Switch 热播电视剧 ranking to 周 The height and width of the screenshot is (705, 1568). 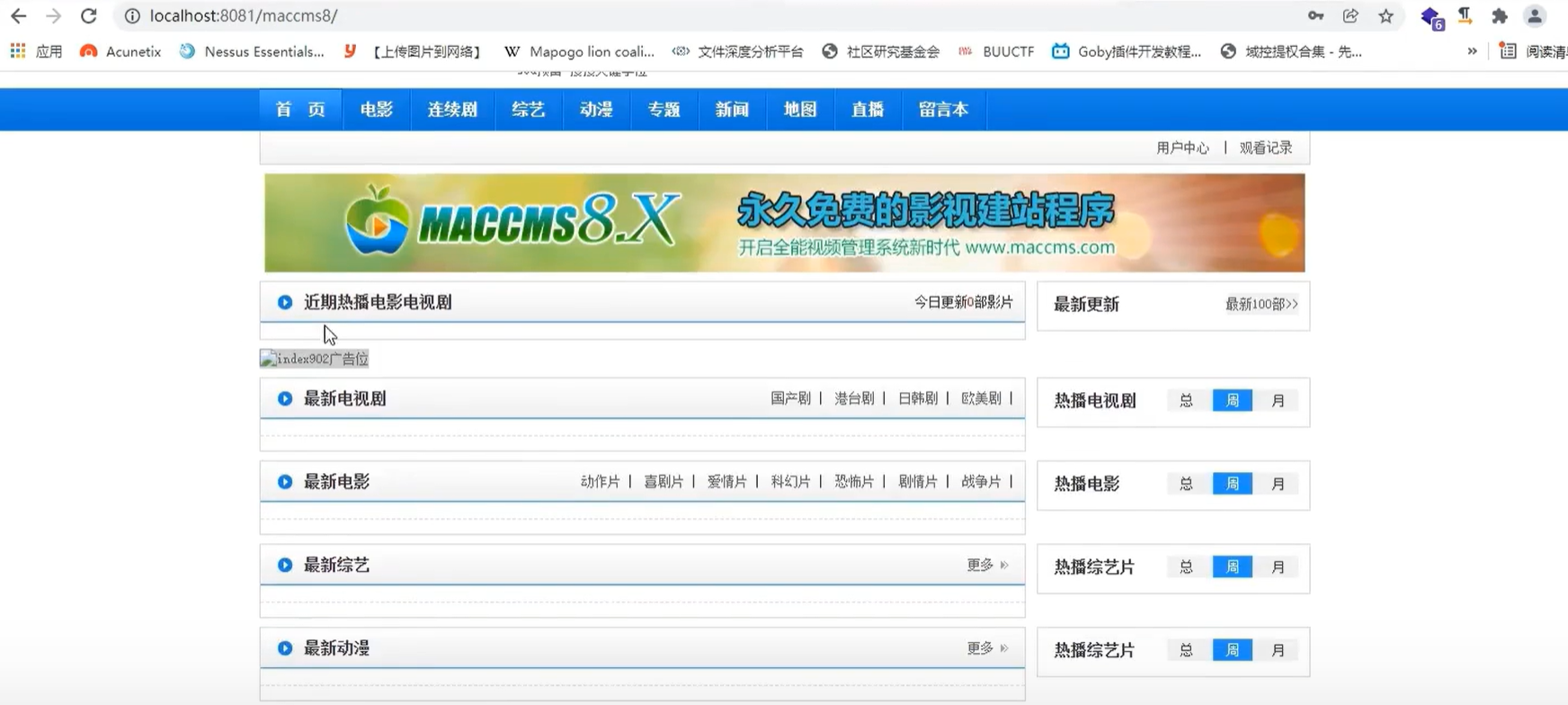pyautogui.click(x=1233, y=400)
